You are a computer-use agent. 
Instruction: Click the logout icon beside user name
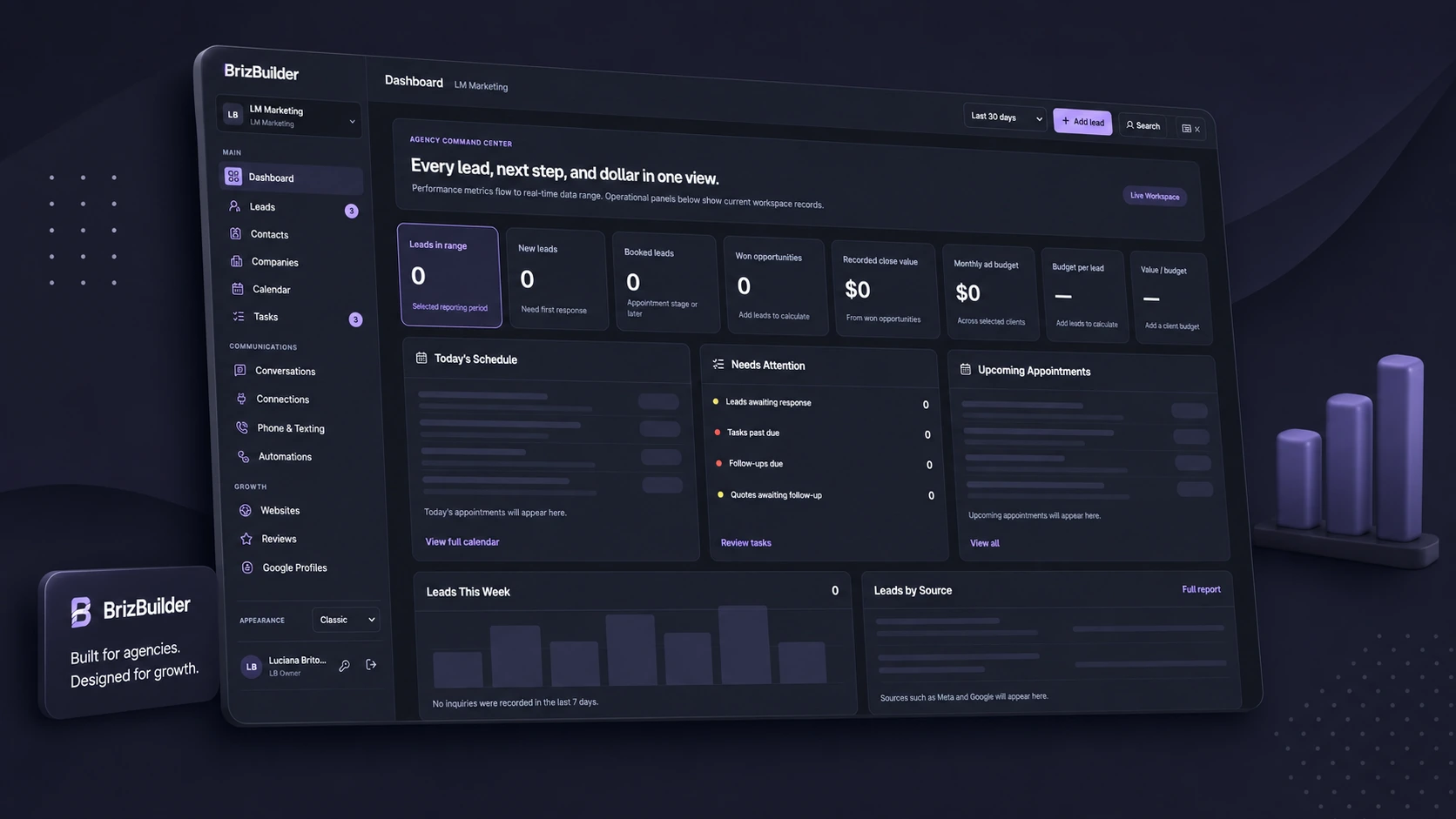tap(371, 665)
